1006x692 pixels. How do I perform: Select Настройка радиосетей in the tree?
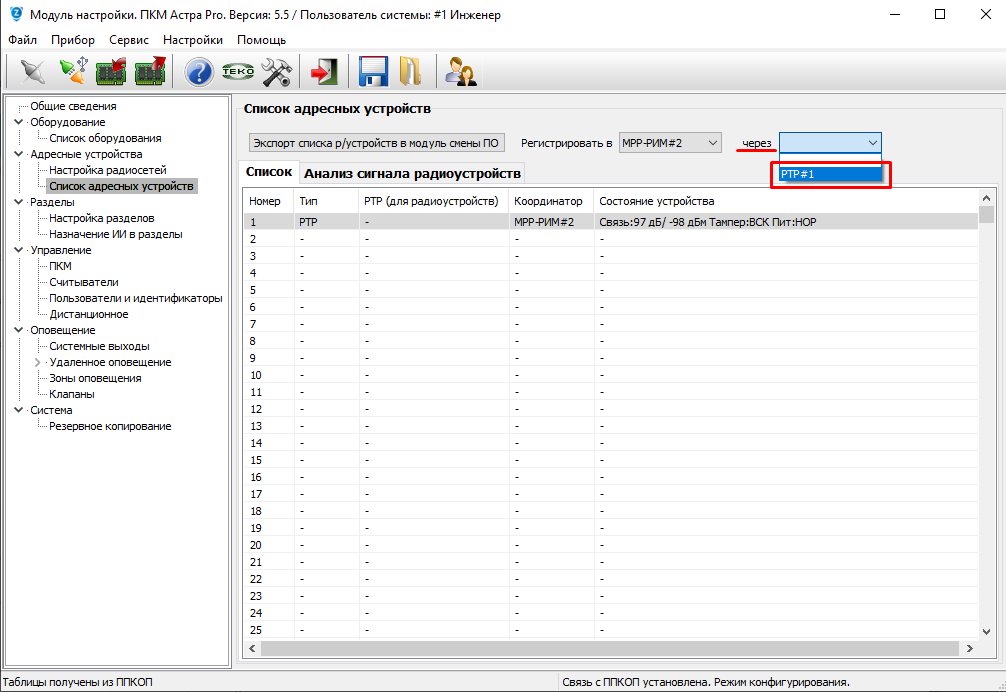108,170
